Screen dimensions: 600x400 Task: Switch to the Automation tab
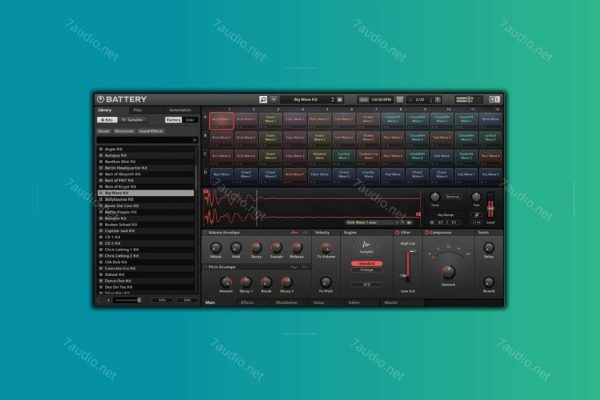click(180, 110)
